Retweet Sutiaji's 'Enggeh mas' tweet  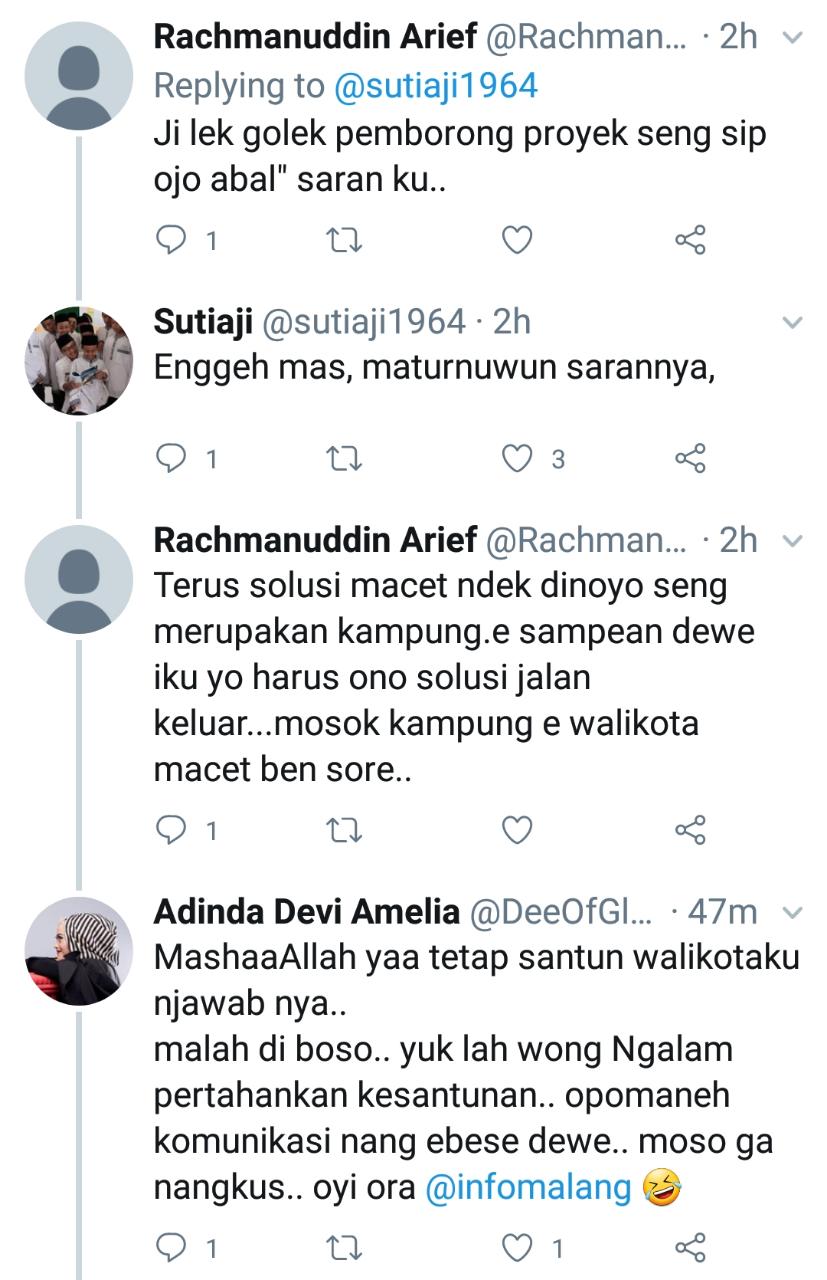pyautogui.click(x=345, y=459)
